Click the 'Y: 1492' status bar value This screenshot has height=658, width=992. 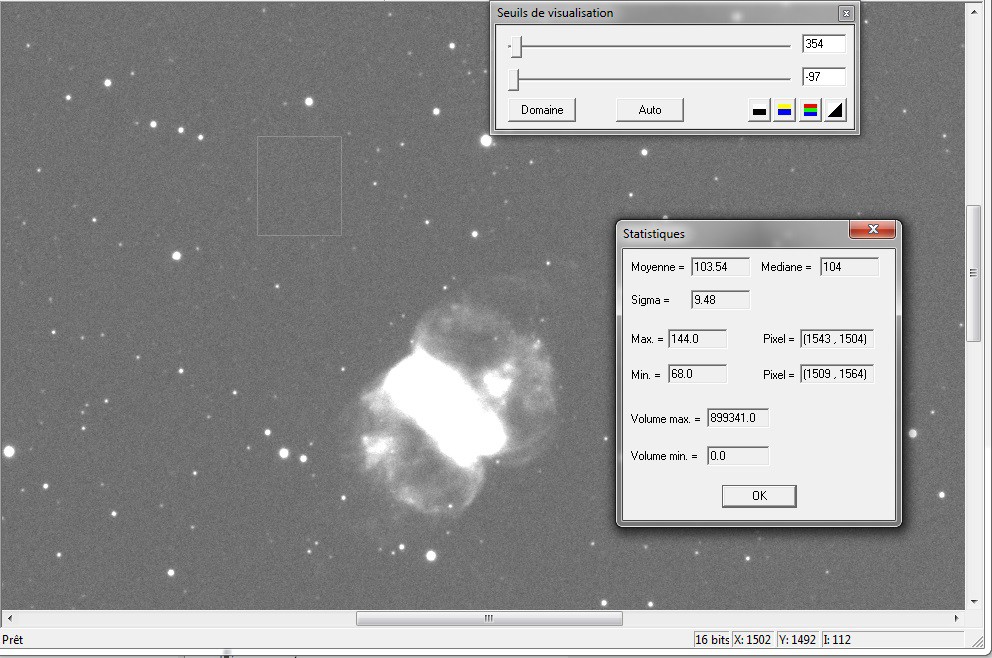(x=798, y=640)
